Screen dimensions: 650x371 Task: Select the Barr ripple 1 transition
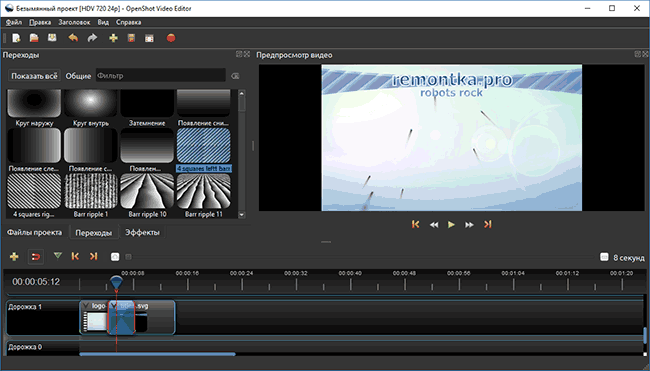[91, 196]
